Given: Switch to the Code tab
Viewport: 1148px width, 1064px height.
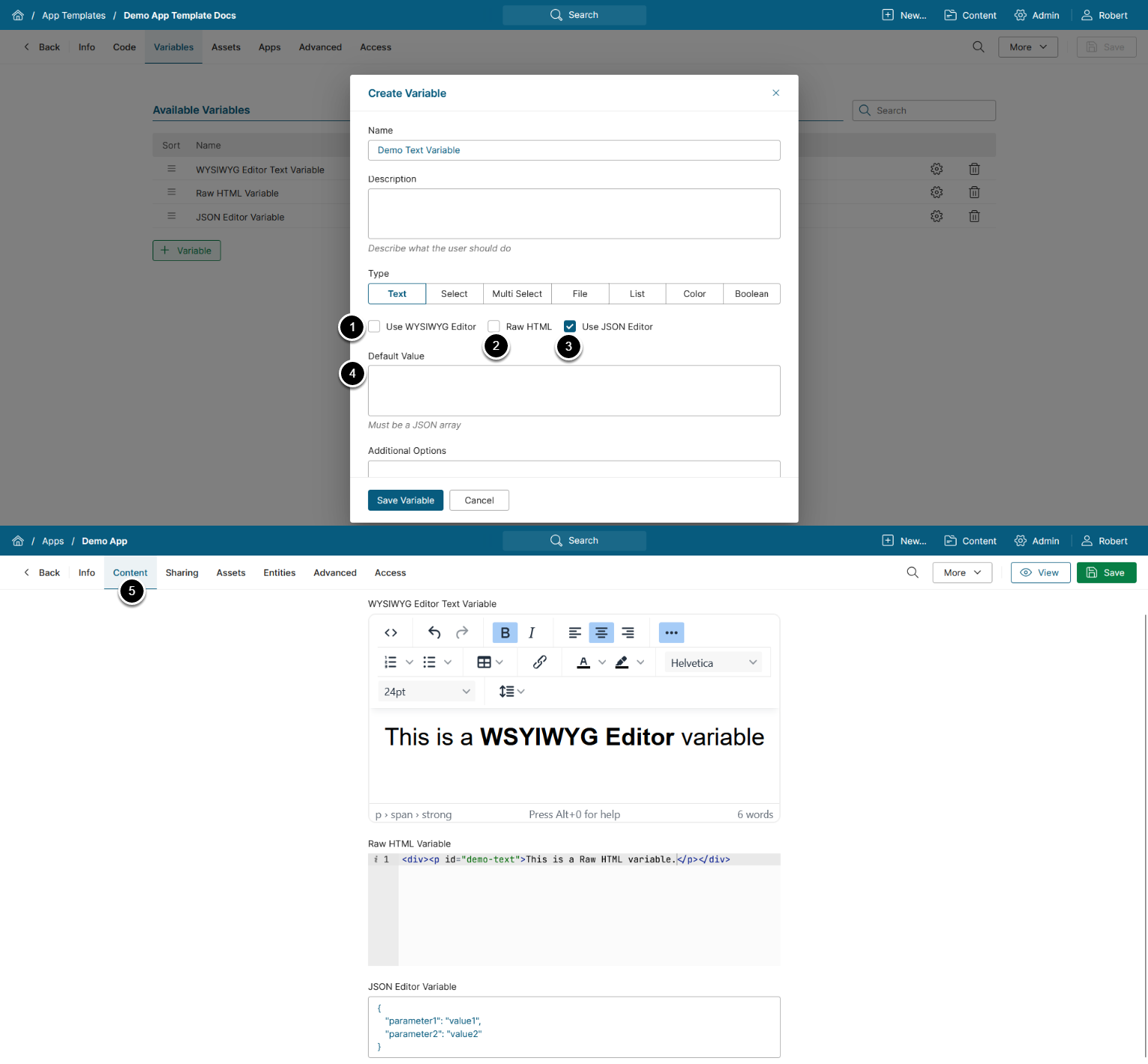Looking at the screenshot, I should (x=124, y=47).
